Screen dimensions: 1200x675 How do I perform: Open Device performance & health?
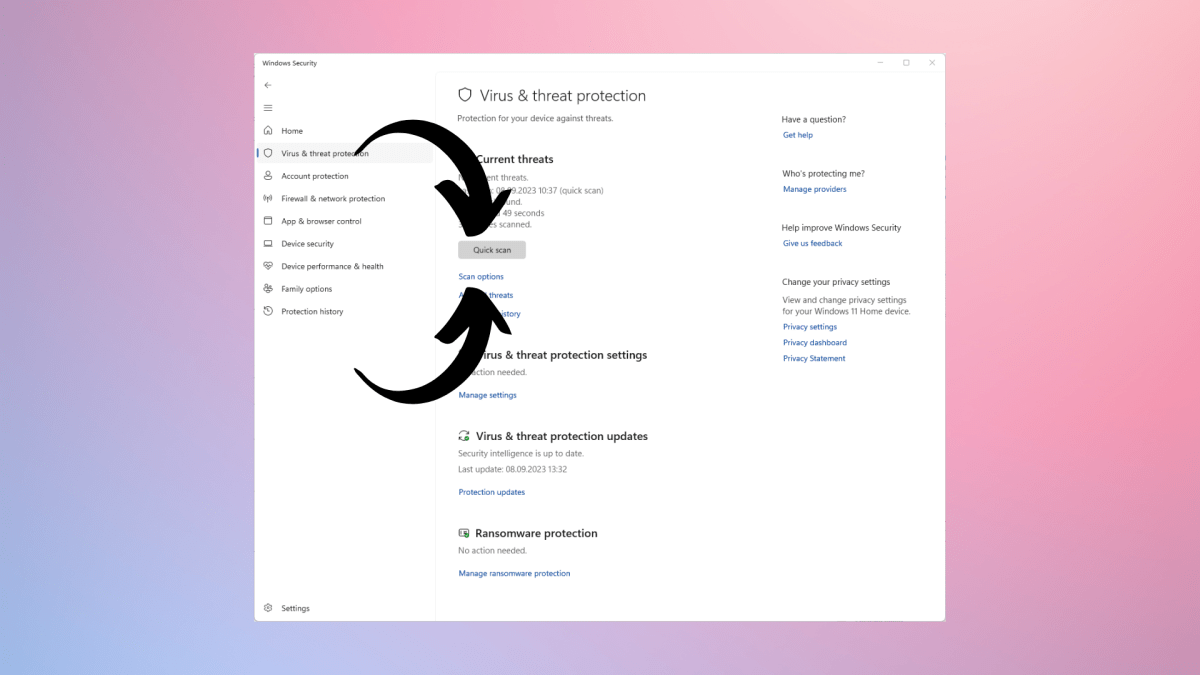[332, 267]
